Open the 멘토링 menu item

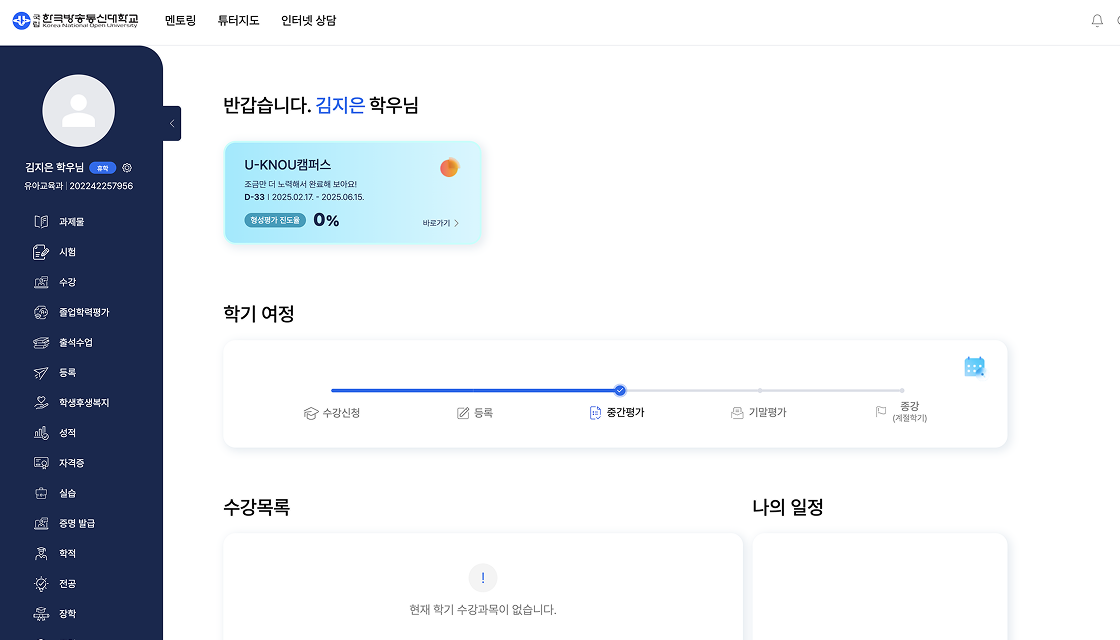point(180,19)
